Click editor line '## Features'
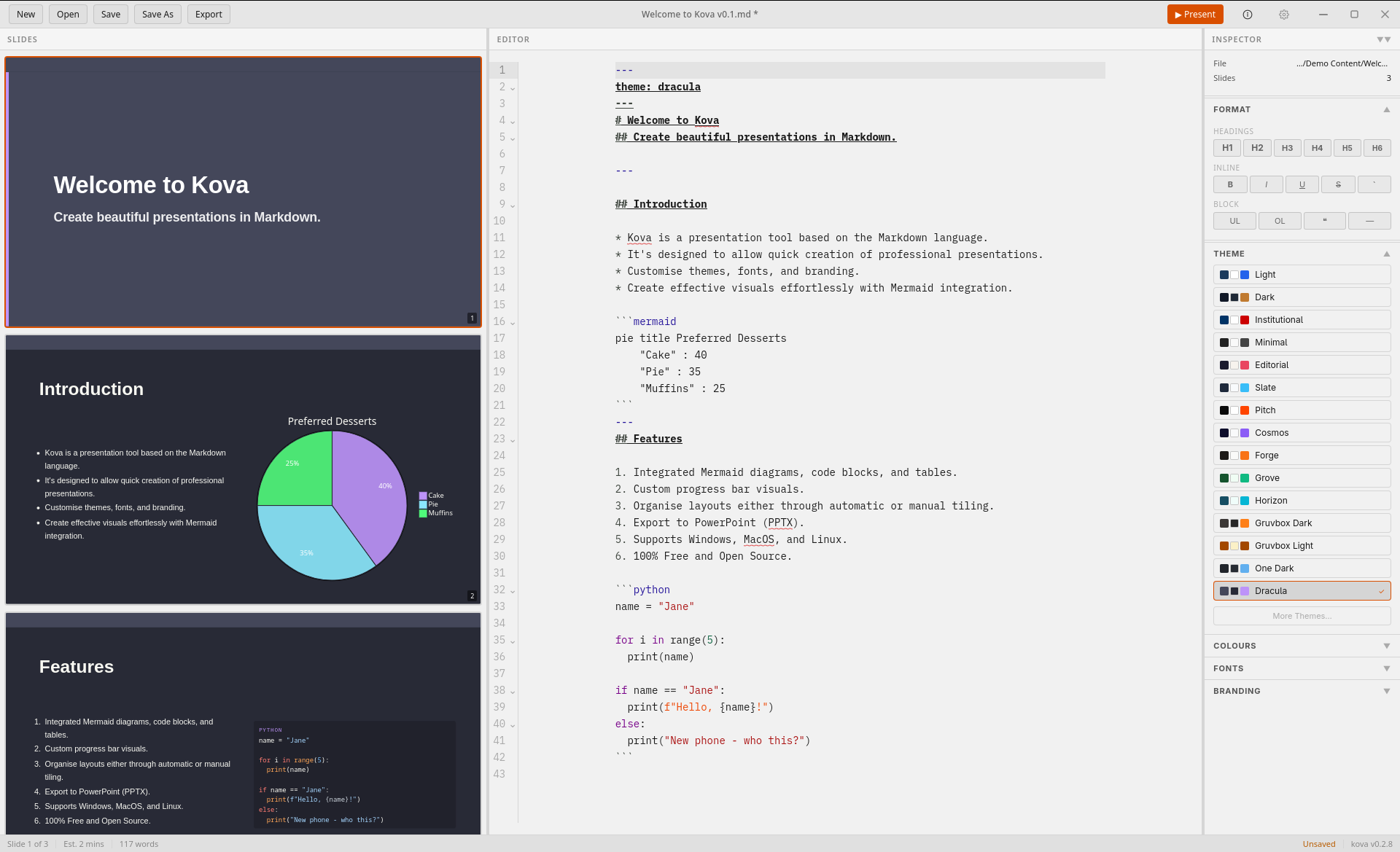The height and width of the screenshot is (852, 1400). pyautogui.click(x=648, y=439)
